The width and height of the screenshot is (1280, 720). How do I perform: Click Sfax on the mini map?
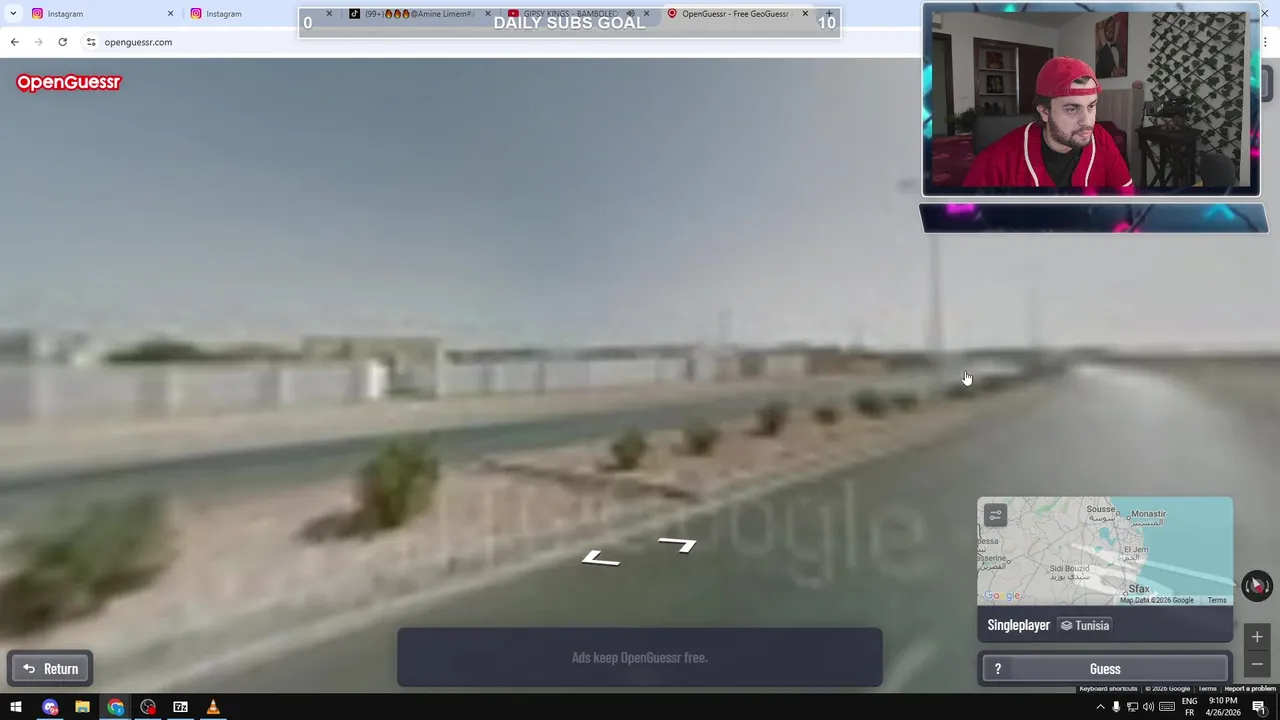click(1139, 589)
